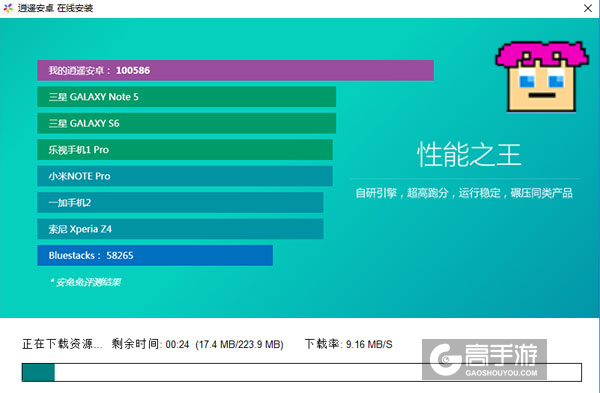The image size is (600, 393).
Task: Select the 我的逍遥安卓: 100586 score bar
Action: (235, 70)
